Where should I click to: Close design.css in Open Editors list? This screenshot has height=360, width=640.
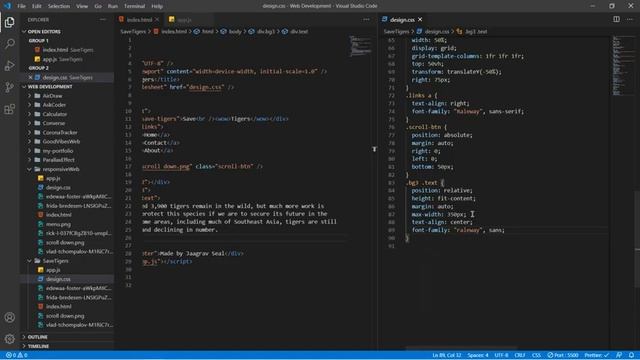tap(31, 78)
